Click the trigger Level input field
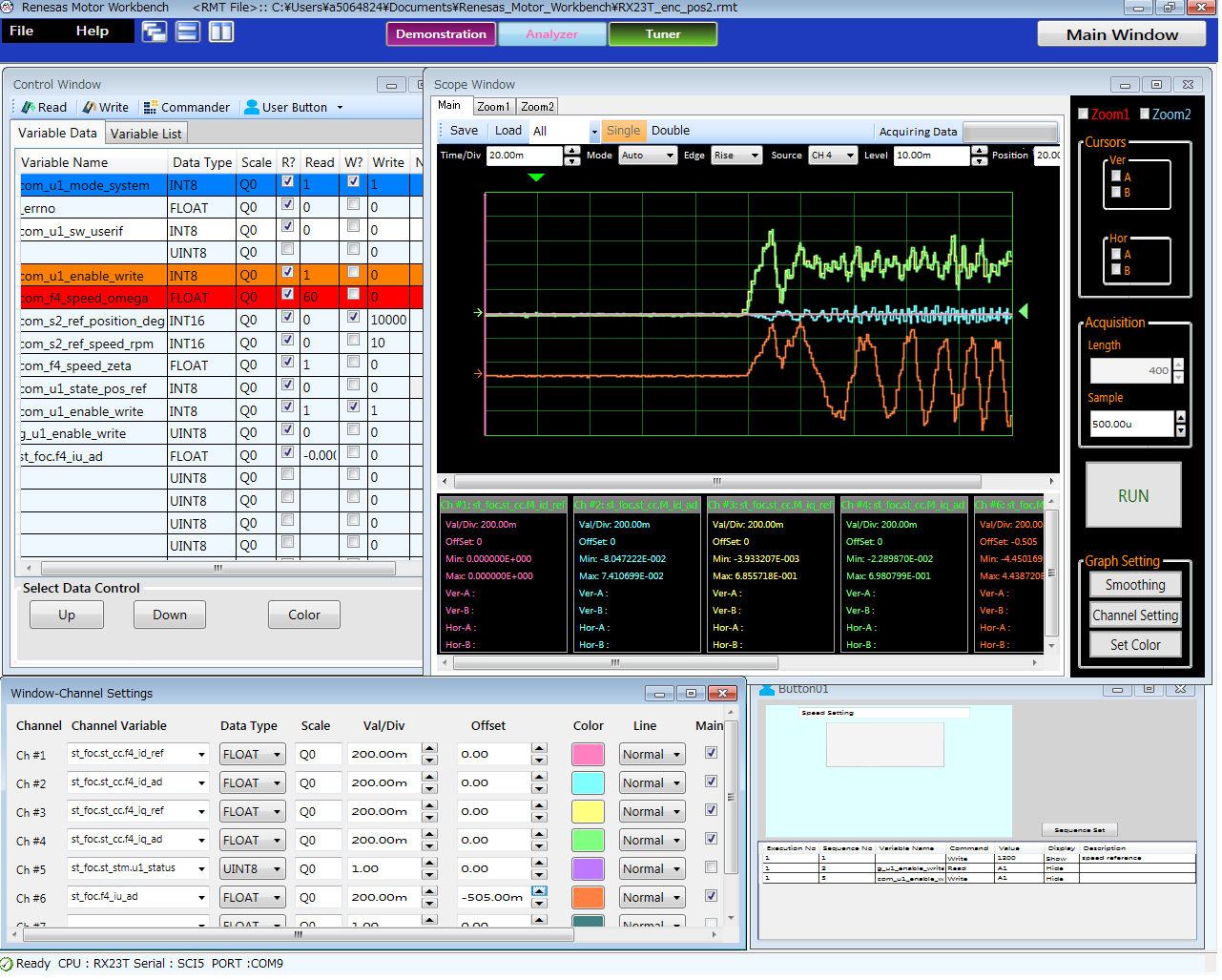The height and width of the screenshot is (980, 1222). click(931, 156)
